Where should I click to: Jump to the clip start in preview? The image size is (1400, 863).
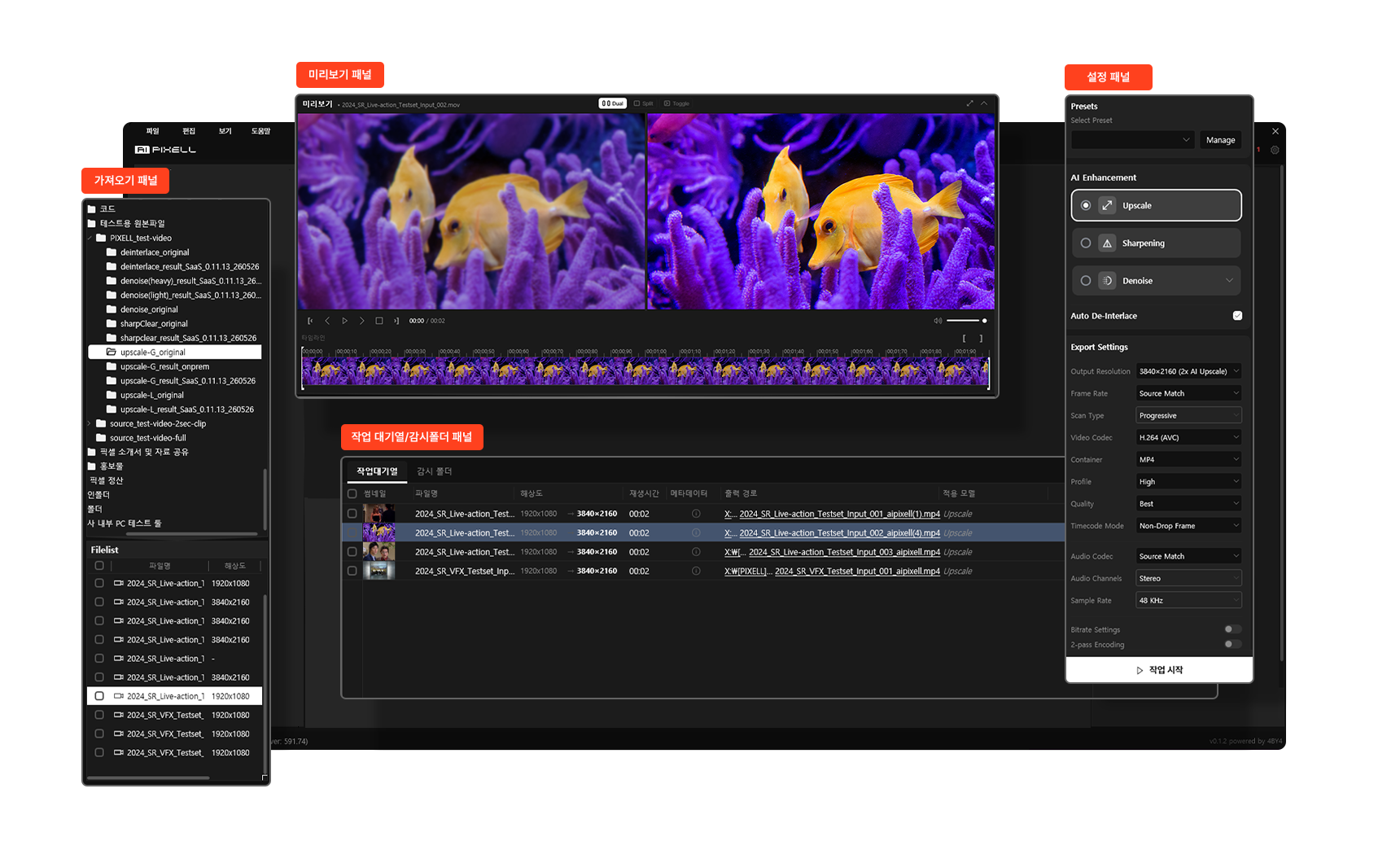click(x=310, y=321)
